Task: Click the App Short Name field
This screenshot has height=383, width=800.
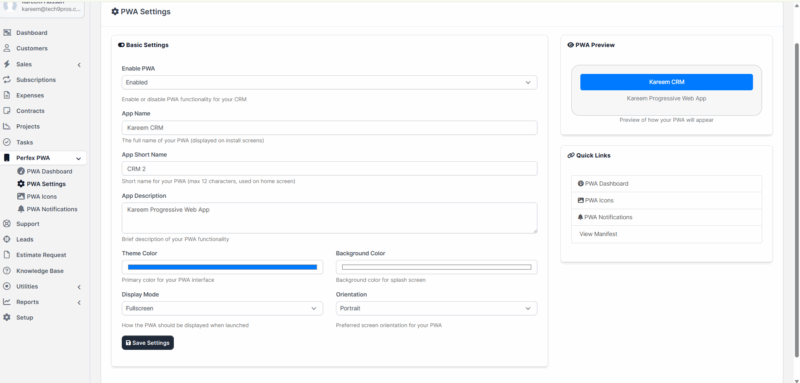Action: 329,168
